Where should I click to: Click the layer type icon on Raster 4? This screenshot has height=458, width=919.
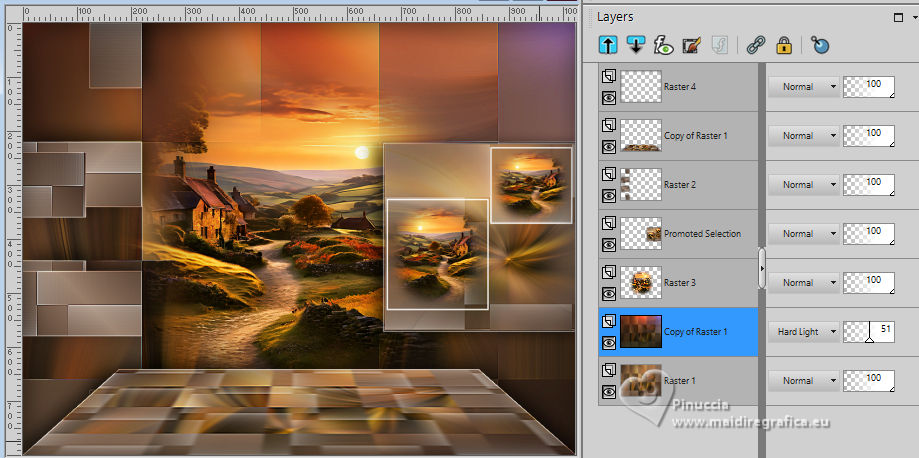[608, 76]
